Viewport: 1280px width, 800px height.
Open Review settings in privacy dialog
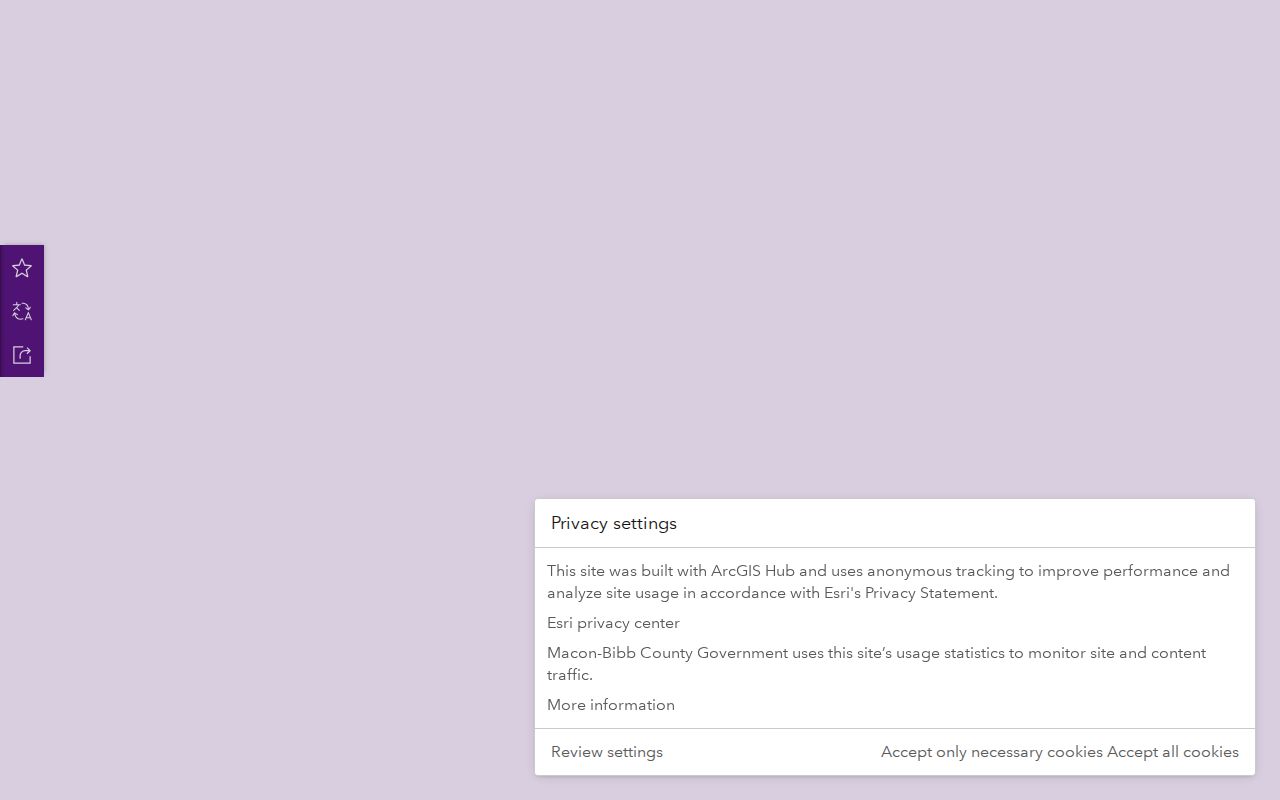tap(607, 752)
